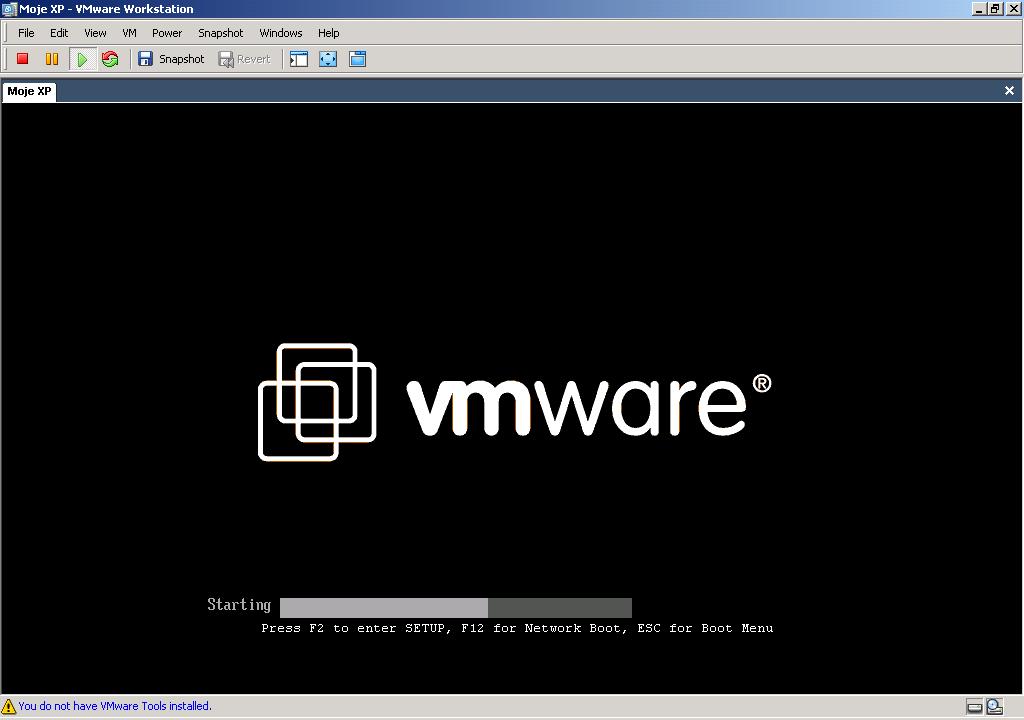Screen dimensions: 1024x720
Task: Click the red Power Off stop icon
Action: (22, 59)
